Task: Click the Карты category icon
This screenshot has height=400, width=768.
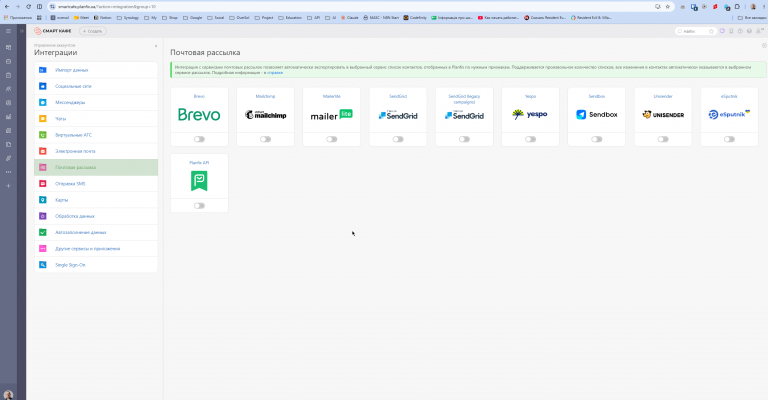Action: (x=43, y=200)
